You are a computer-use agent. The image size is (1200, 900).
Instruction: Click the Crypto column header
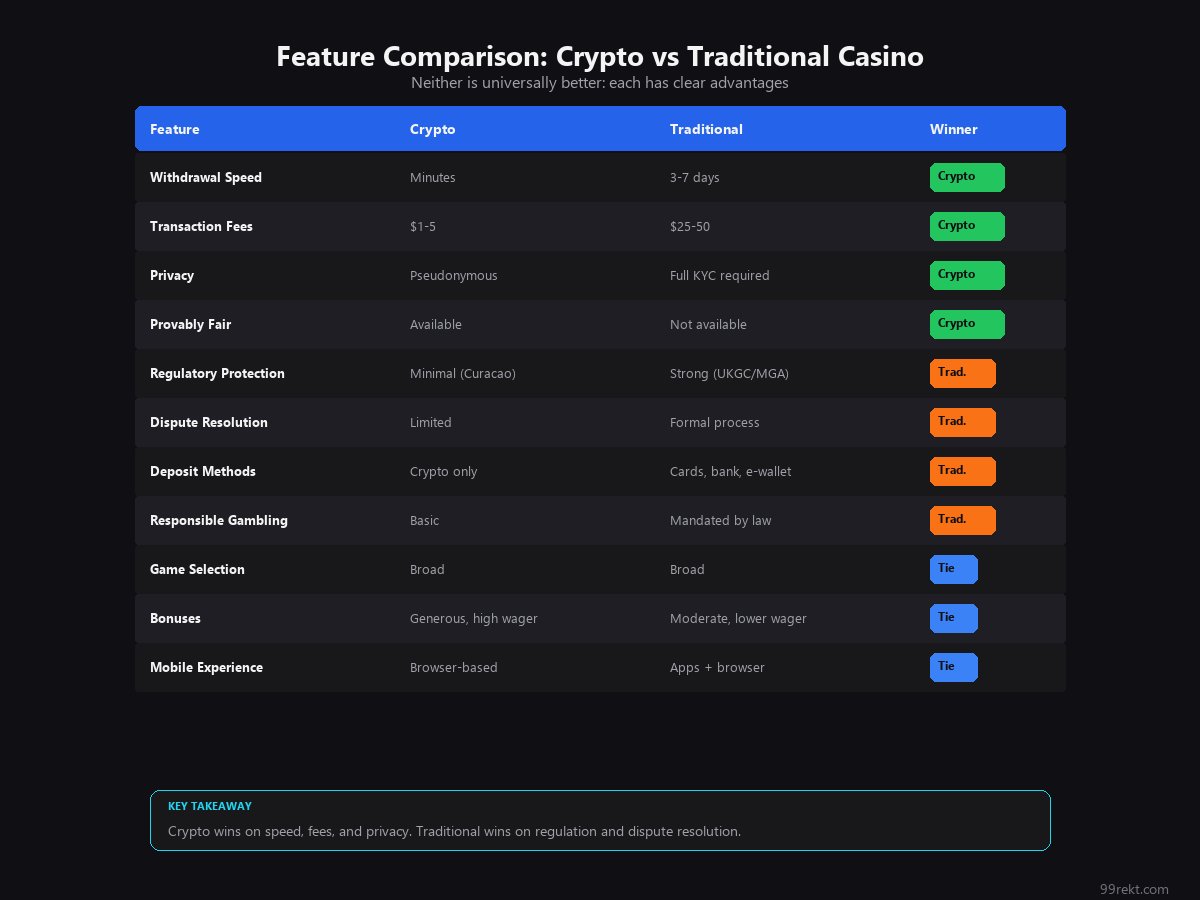[432, 129]
